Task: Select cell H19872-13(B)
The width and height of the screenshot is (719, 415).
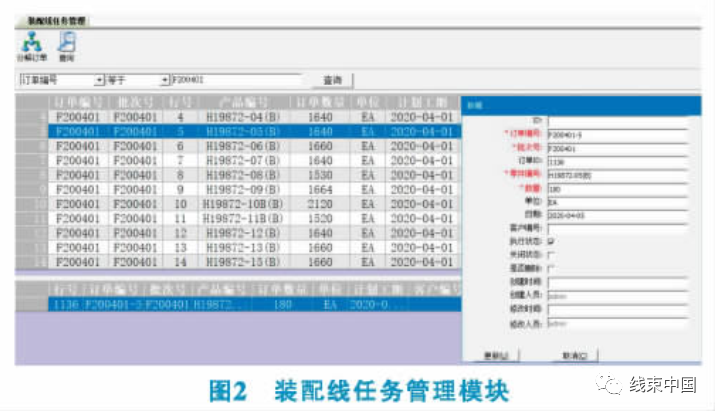Action: pyautogui.click(x=243, y=248)
